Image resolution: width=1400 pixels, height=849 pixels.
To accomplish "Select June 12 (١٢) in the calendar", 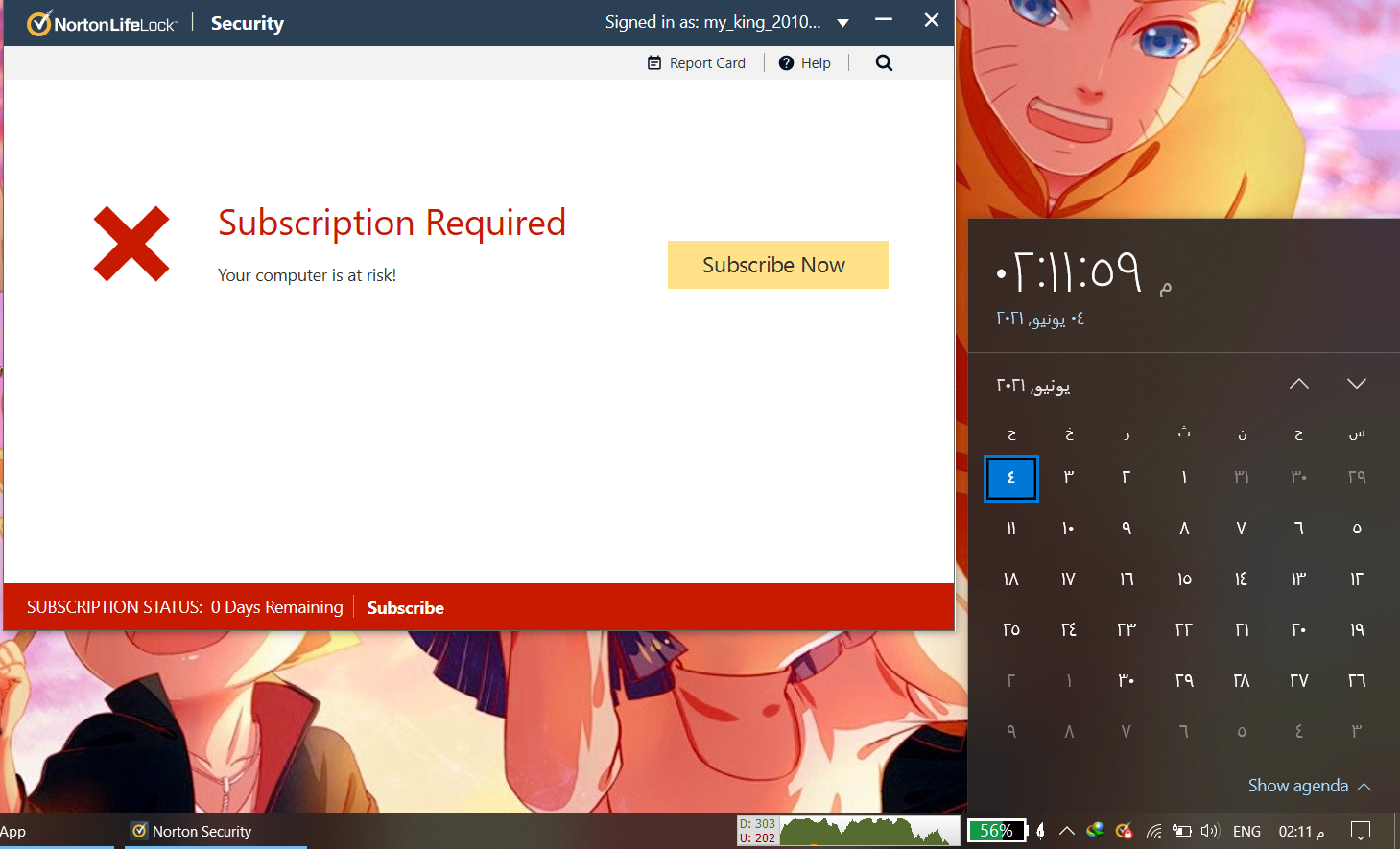I will pos(1357,579).
